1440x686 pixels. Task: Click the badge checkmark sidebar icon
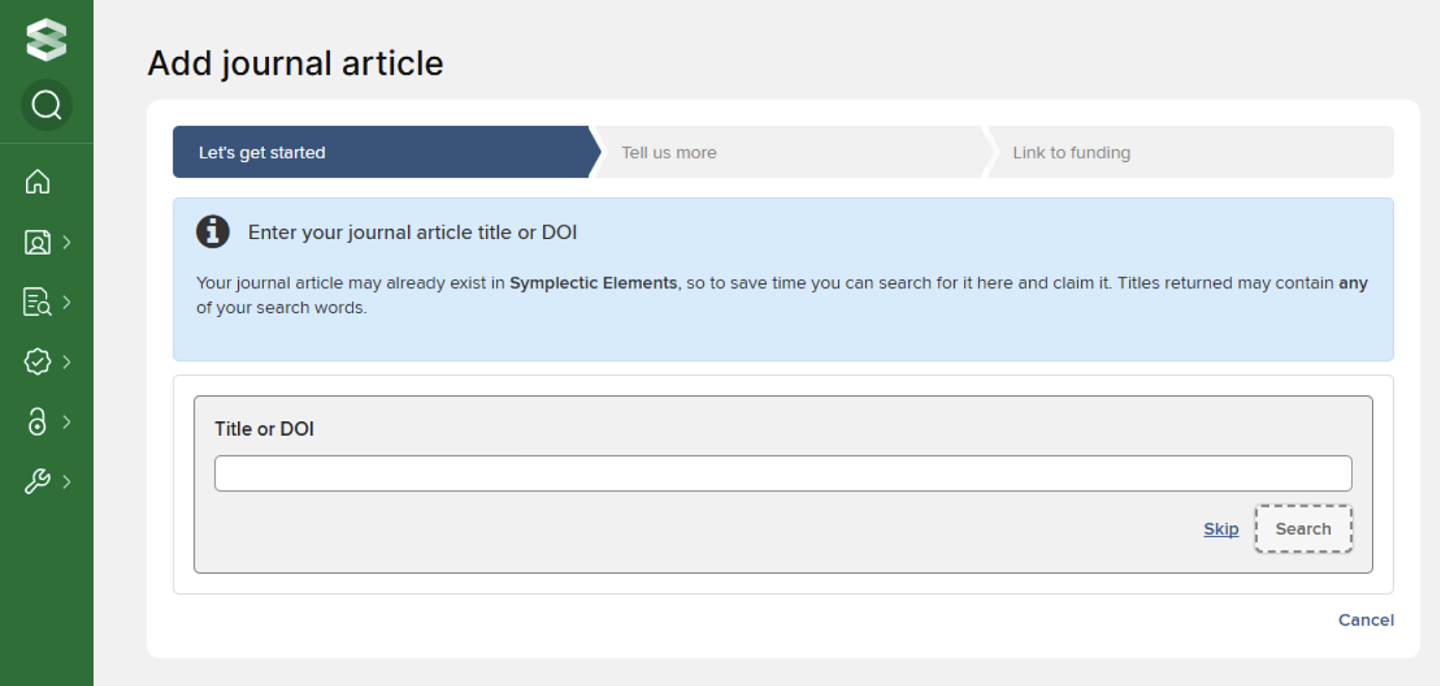(37, 362)
